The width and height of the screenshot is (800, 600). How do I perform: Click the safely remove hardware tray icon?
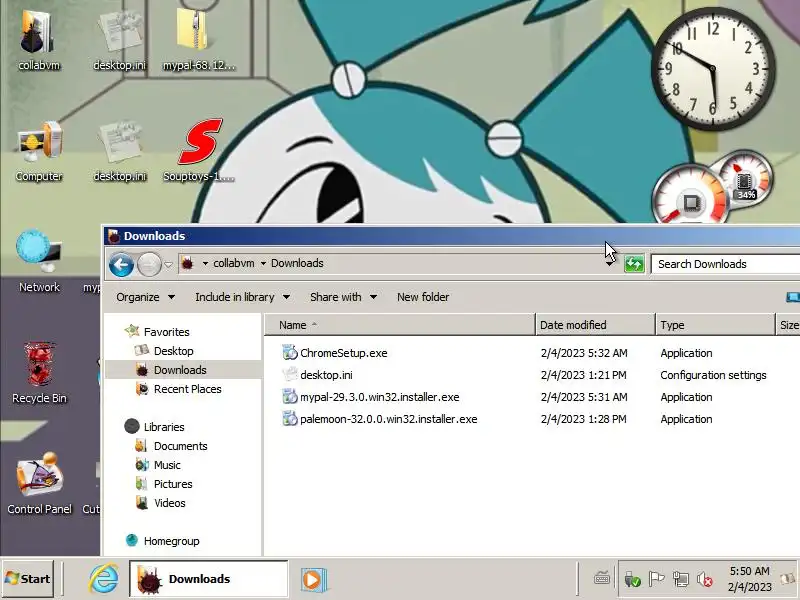pyautogui.click(x=632, y=579)
